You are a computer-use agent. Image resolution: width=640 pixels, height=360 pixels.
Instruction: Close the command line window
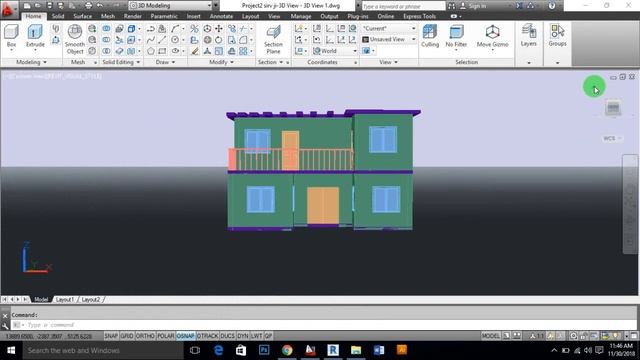click(5, 316)
